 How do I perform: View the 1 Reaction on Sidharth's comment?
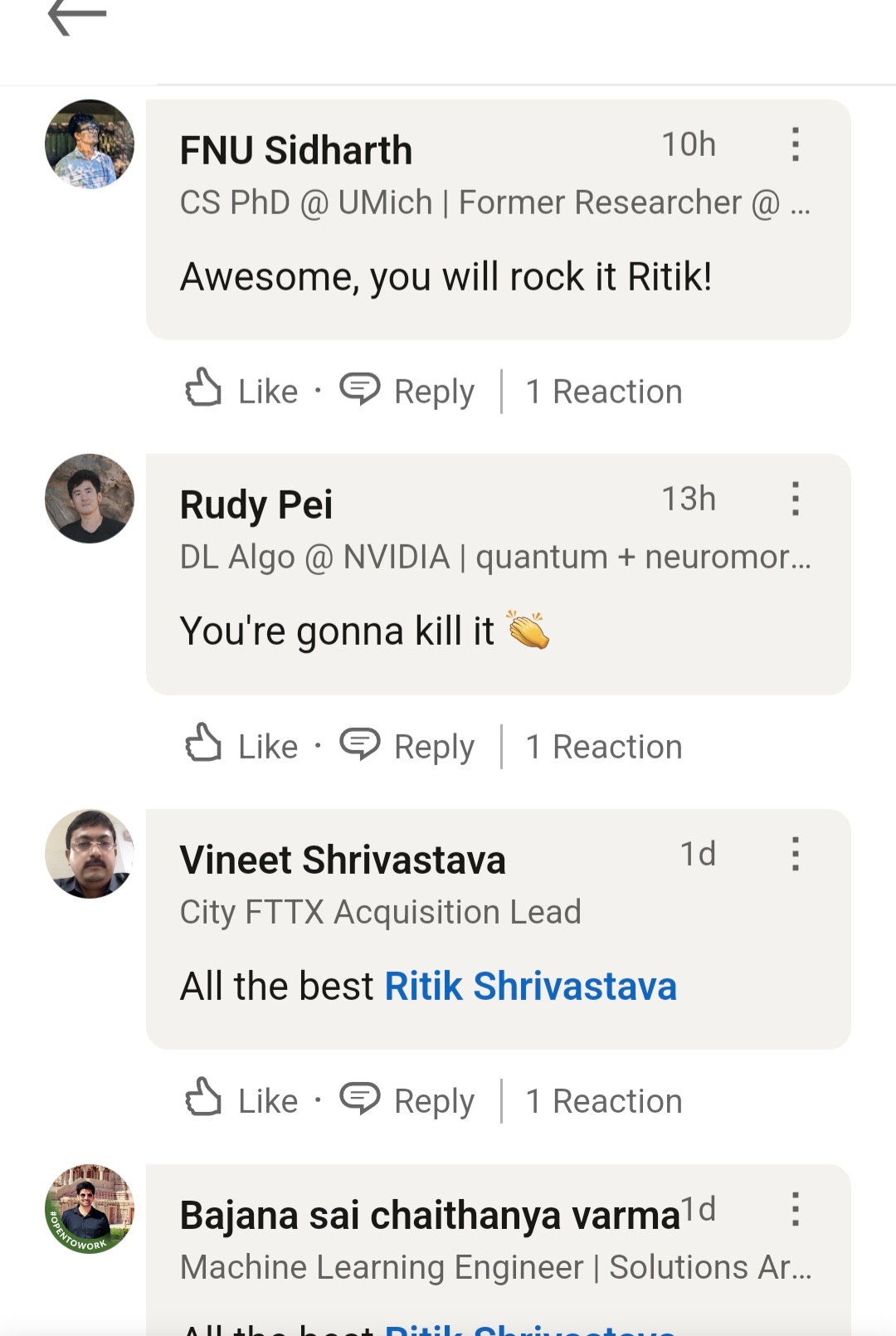pyautogui.click(x=604, y=391)
